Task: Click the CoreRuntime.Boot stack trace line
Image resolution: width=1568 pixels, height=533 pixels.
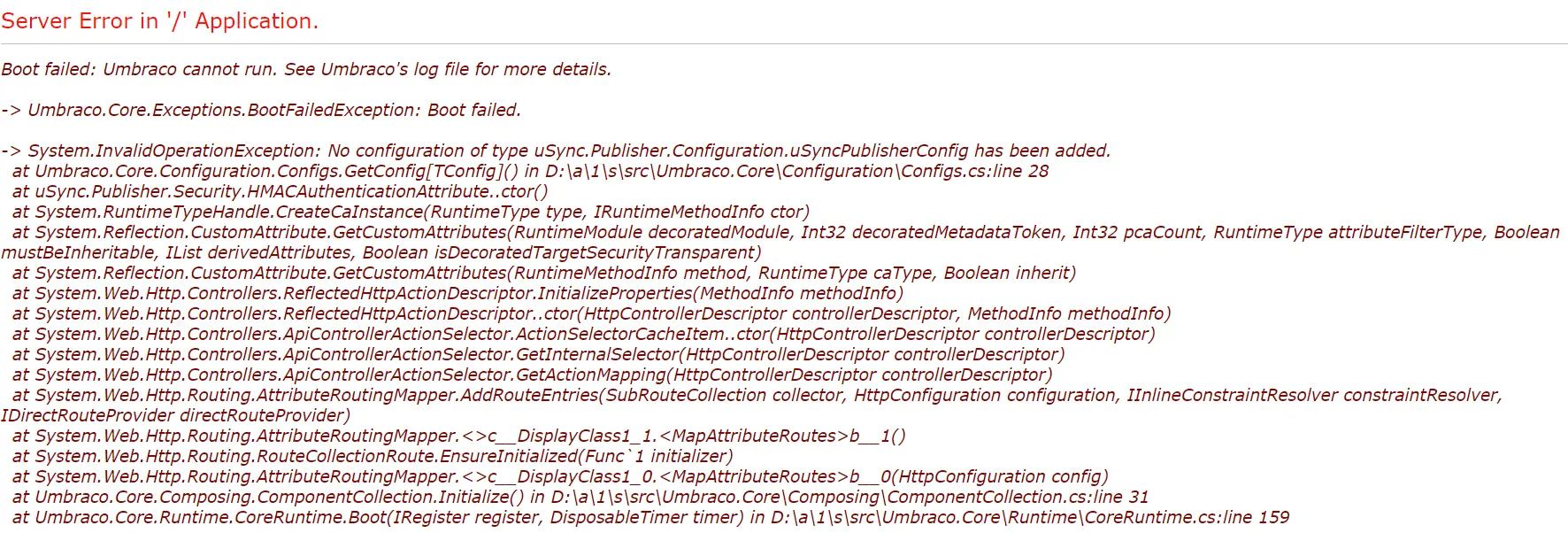Action: (x=650, y=517)
